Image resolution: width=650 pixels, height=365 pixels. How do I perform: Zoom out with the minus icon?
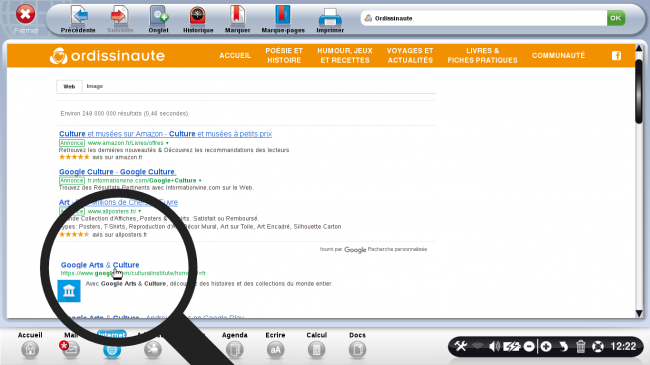[529, 346]
